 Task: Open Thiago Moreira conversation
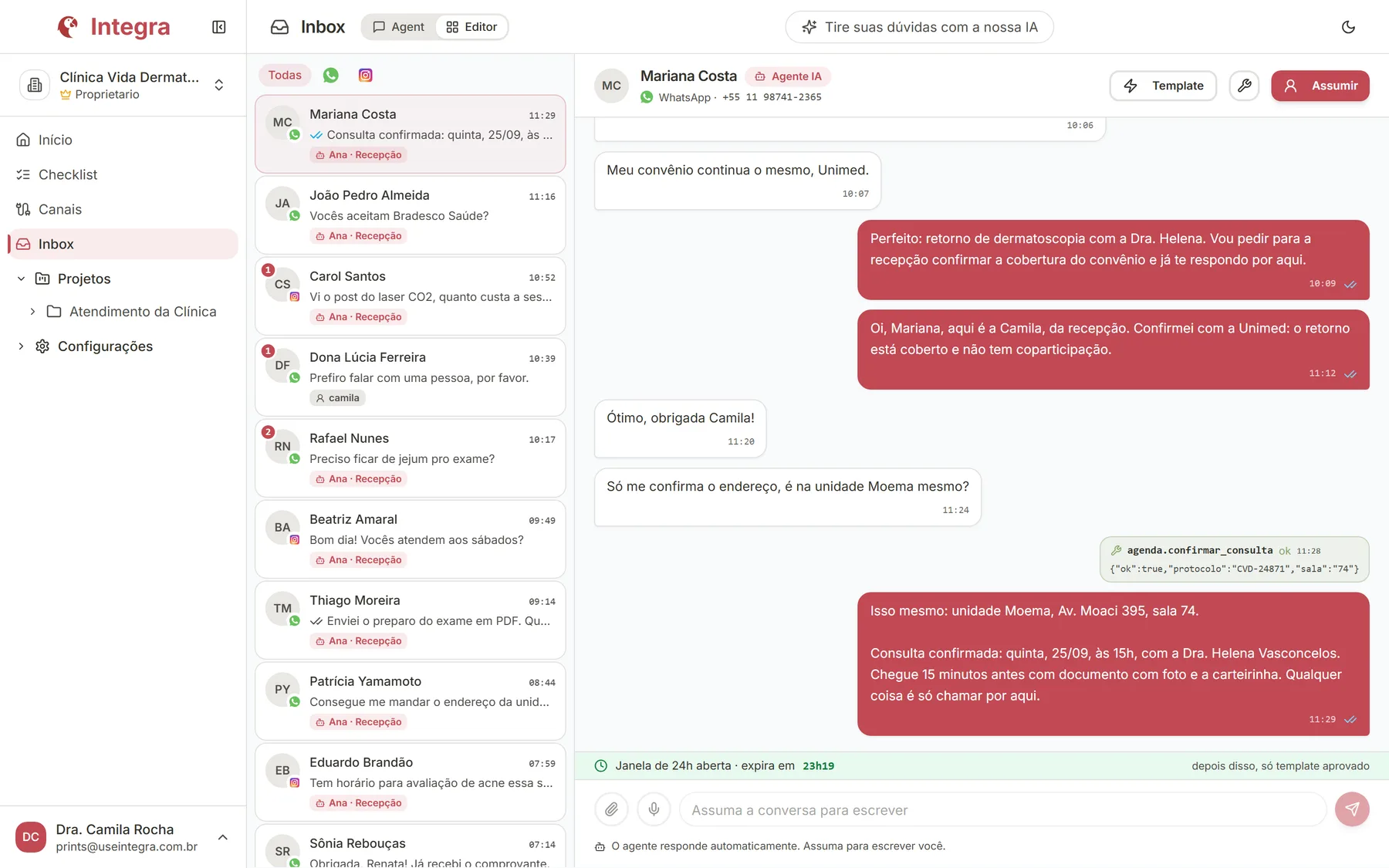tap(411, 620)
